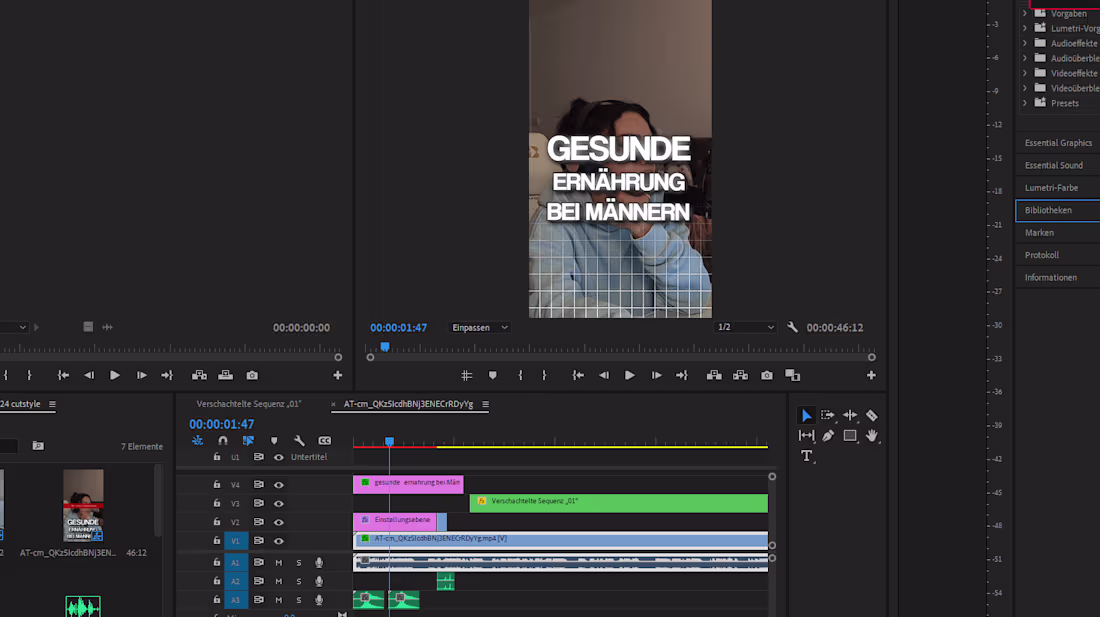Add marker in timeline header
The image size is (1100, 617).
274,441
